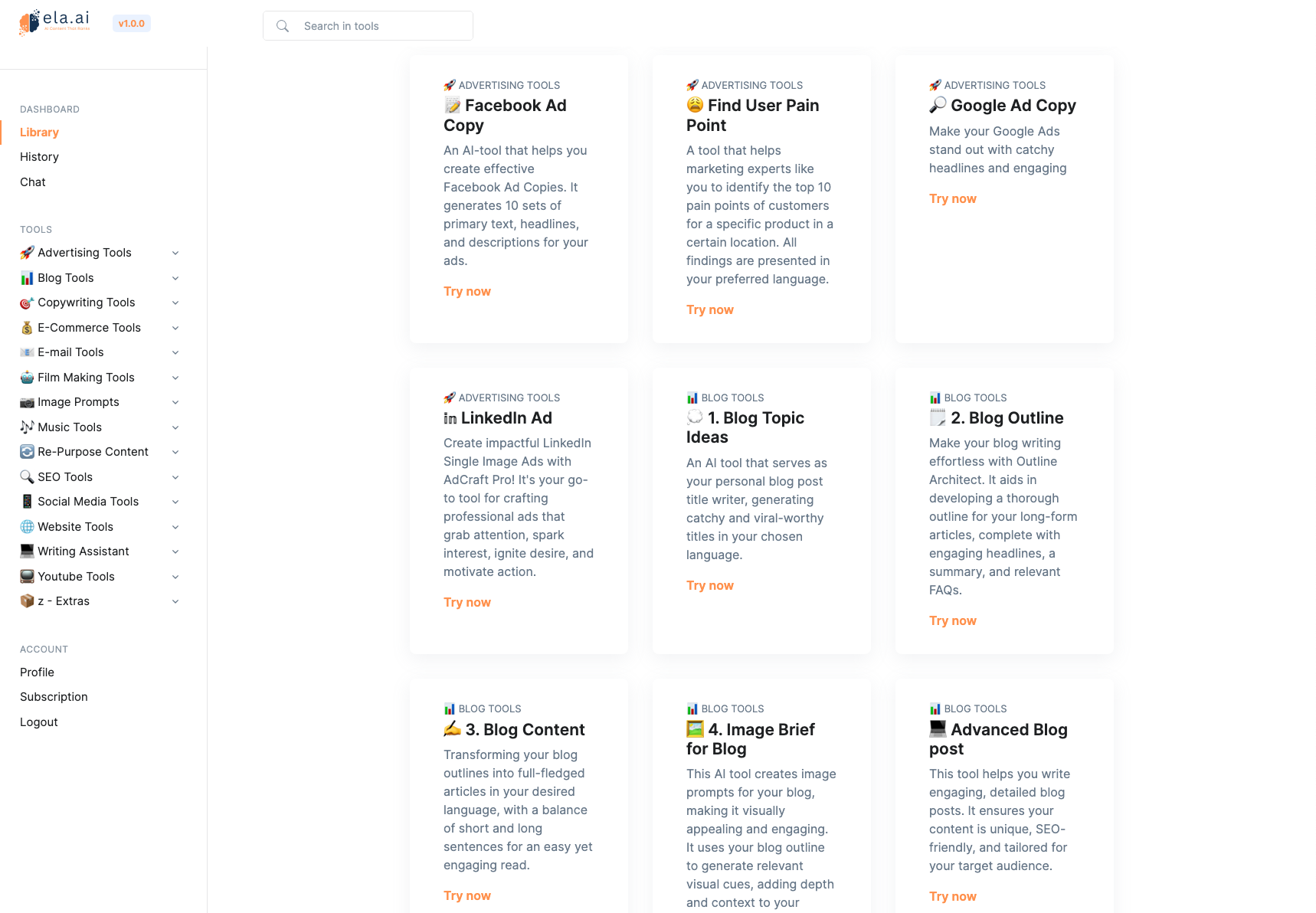
Task: Click the Re-Purpose Content refresh icon
Action: click(x=27, y=452)
